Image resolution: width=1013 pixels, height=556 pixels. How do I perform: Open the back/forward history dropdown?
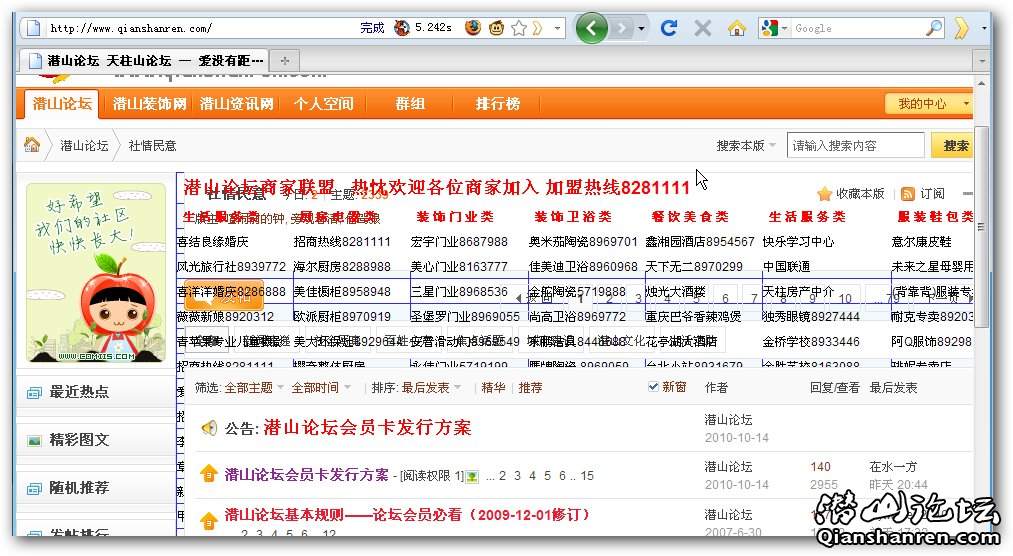[641, 28]
